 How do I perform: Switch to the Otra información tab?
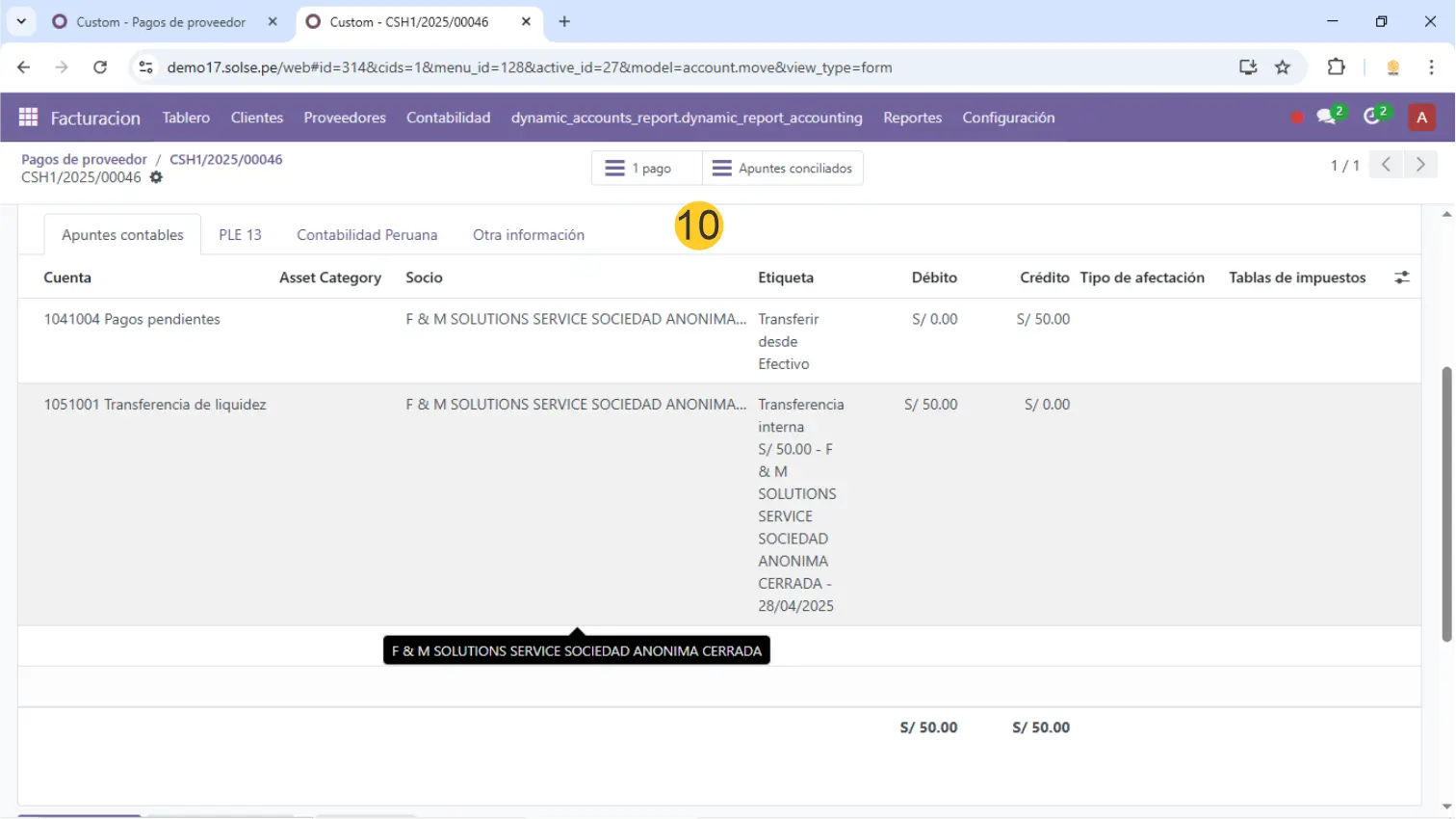529,235
